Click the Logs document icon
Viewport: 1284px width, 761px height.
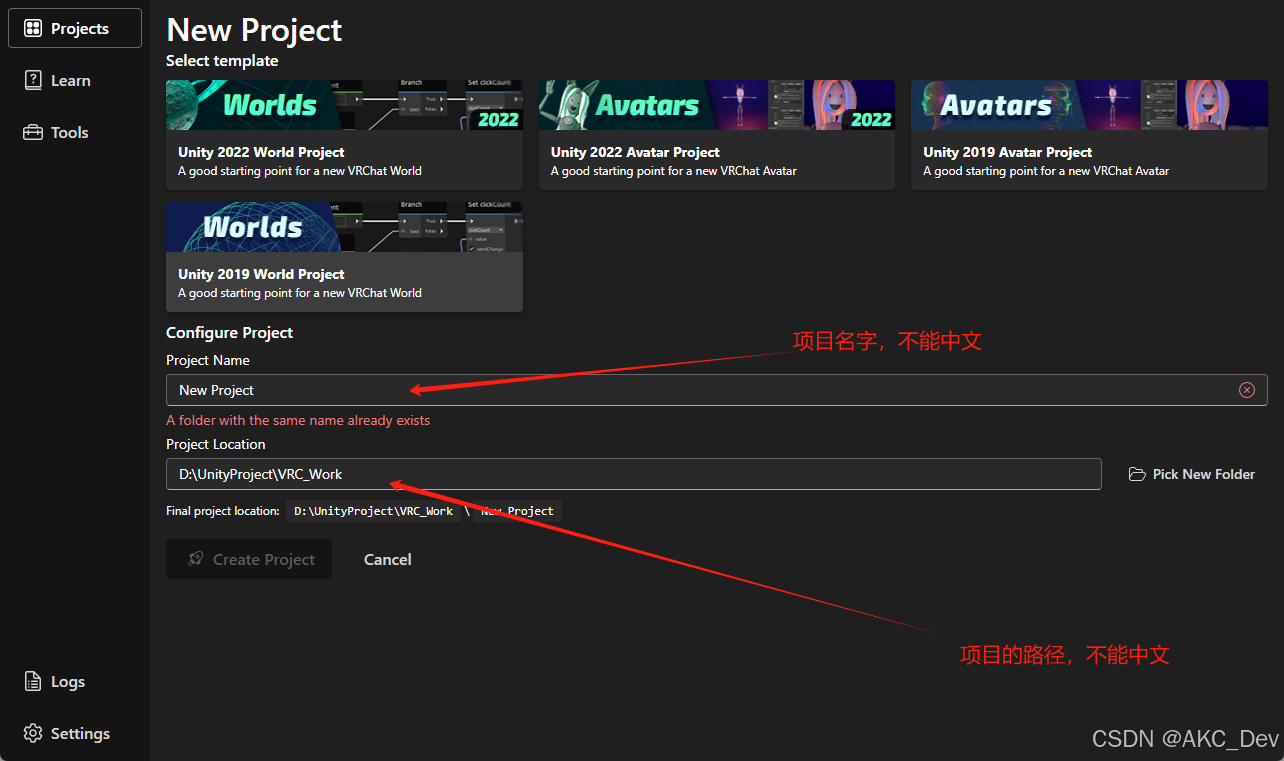pos(33,681)
